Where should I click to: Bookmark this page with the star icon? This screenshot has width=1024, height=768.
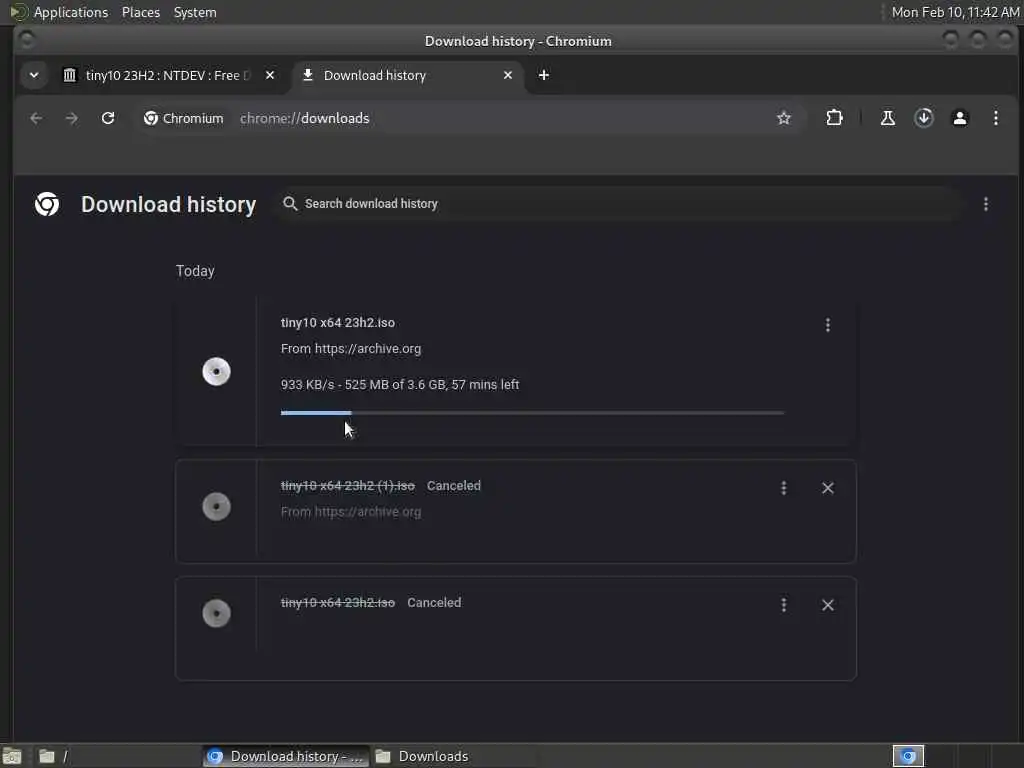tap(784, 118)
